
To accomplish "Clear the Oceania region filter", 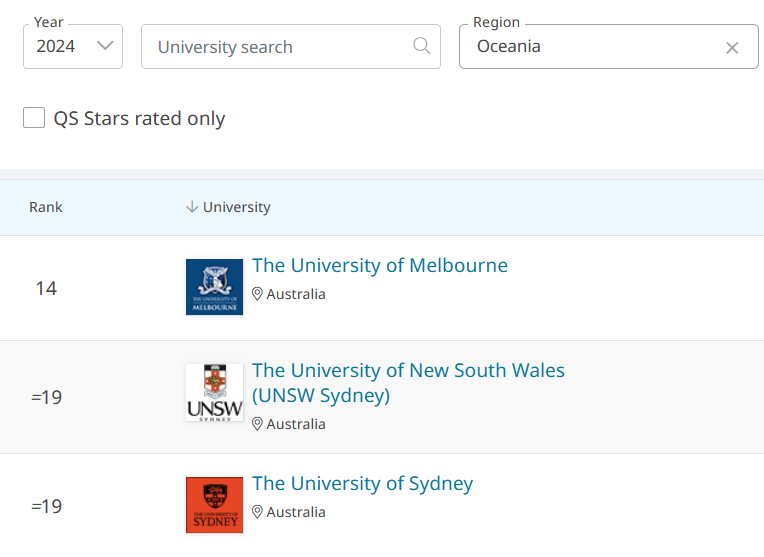I will click(732, 48).
